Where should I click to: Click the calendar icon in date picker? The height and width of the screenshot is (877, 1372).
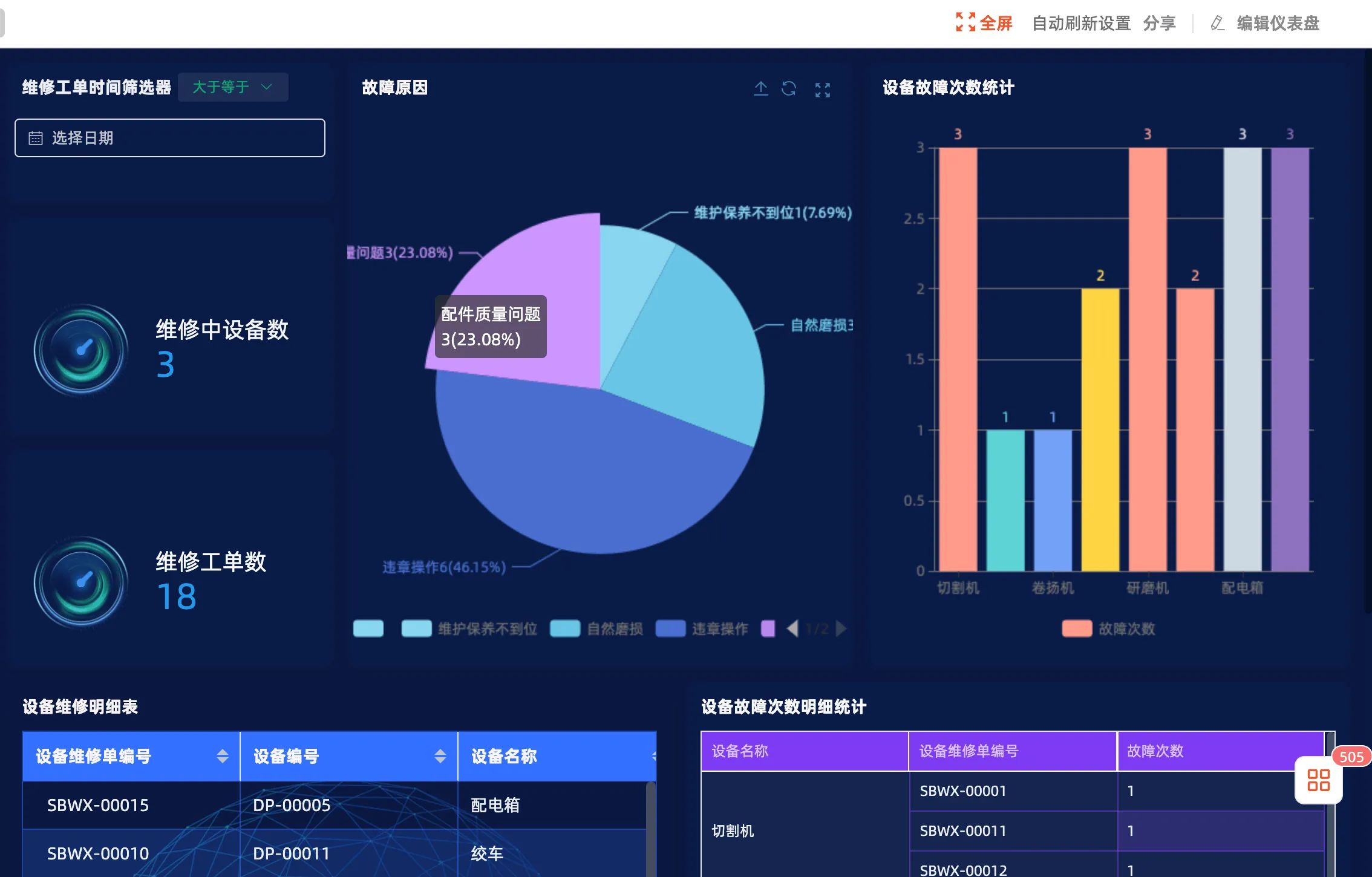point(36,138)
